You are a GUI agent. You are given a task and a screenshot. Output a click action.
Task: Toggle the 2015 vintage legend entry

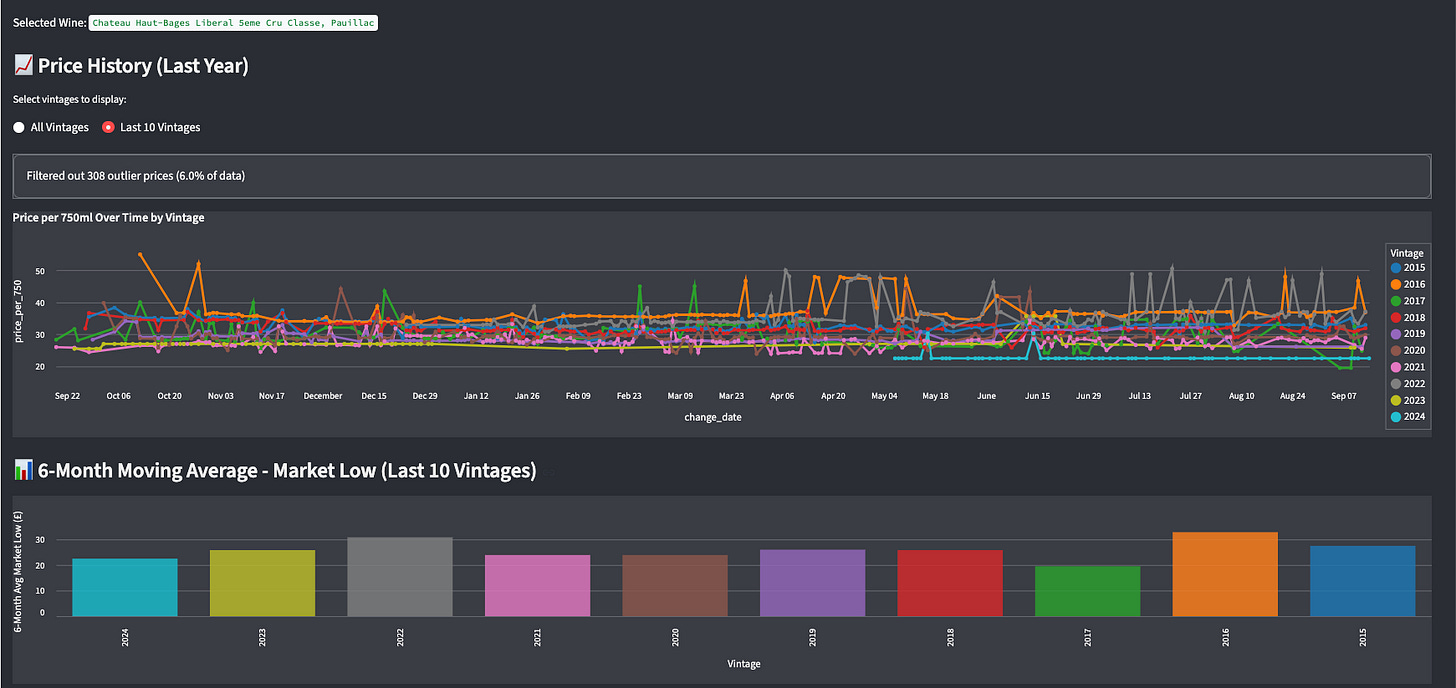[1408, 268]
